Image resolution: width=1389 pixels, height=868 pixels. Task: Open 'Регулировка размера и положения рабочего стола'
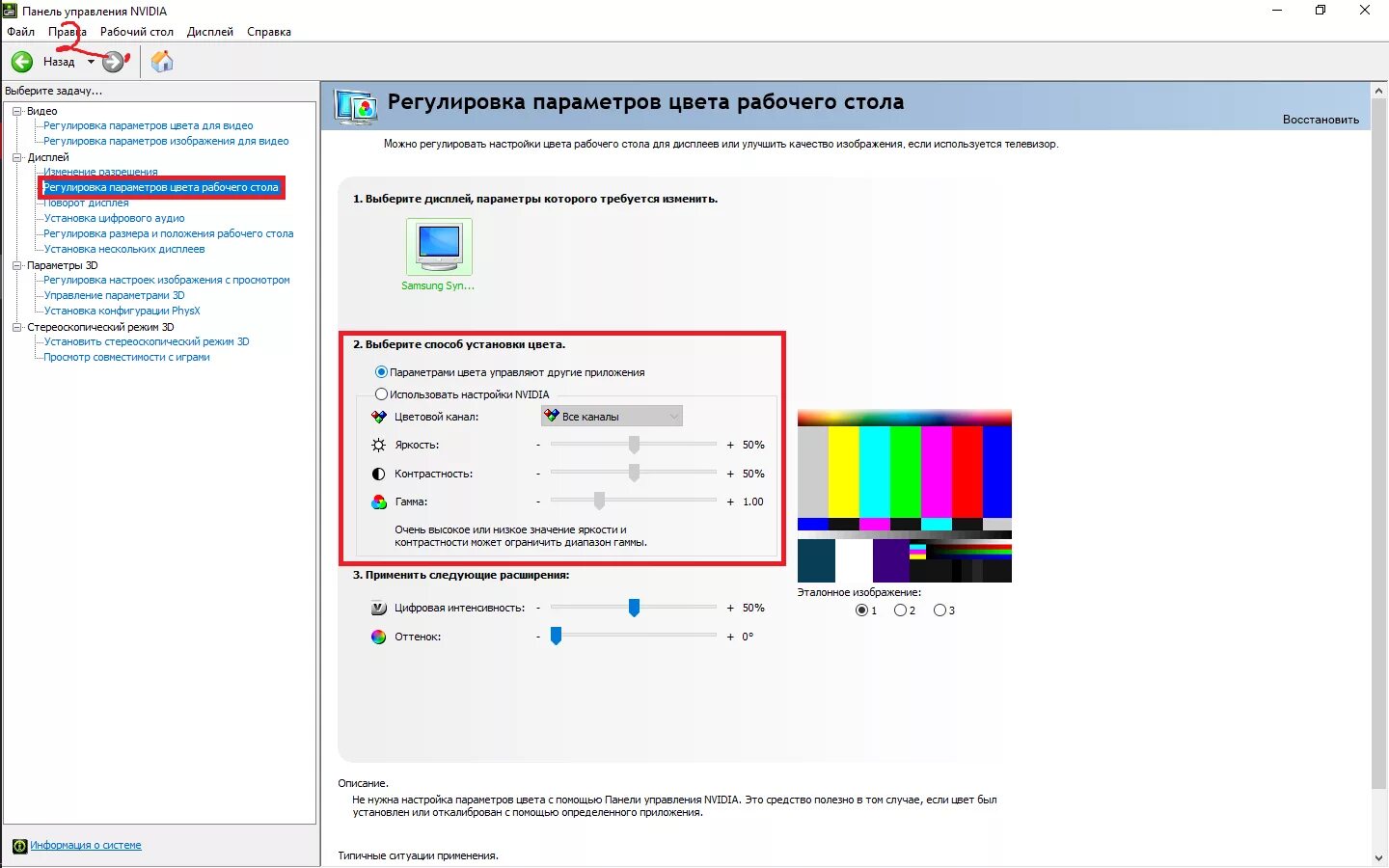pyautogui.click(x=169, y=233)
